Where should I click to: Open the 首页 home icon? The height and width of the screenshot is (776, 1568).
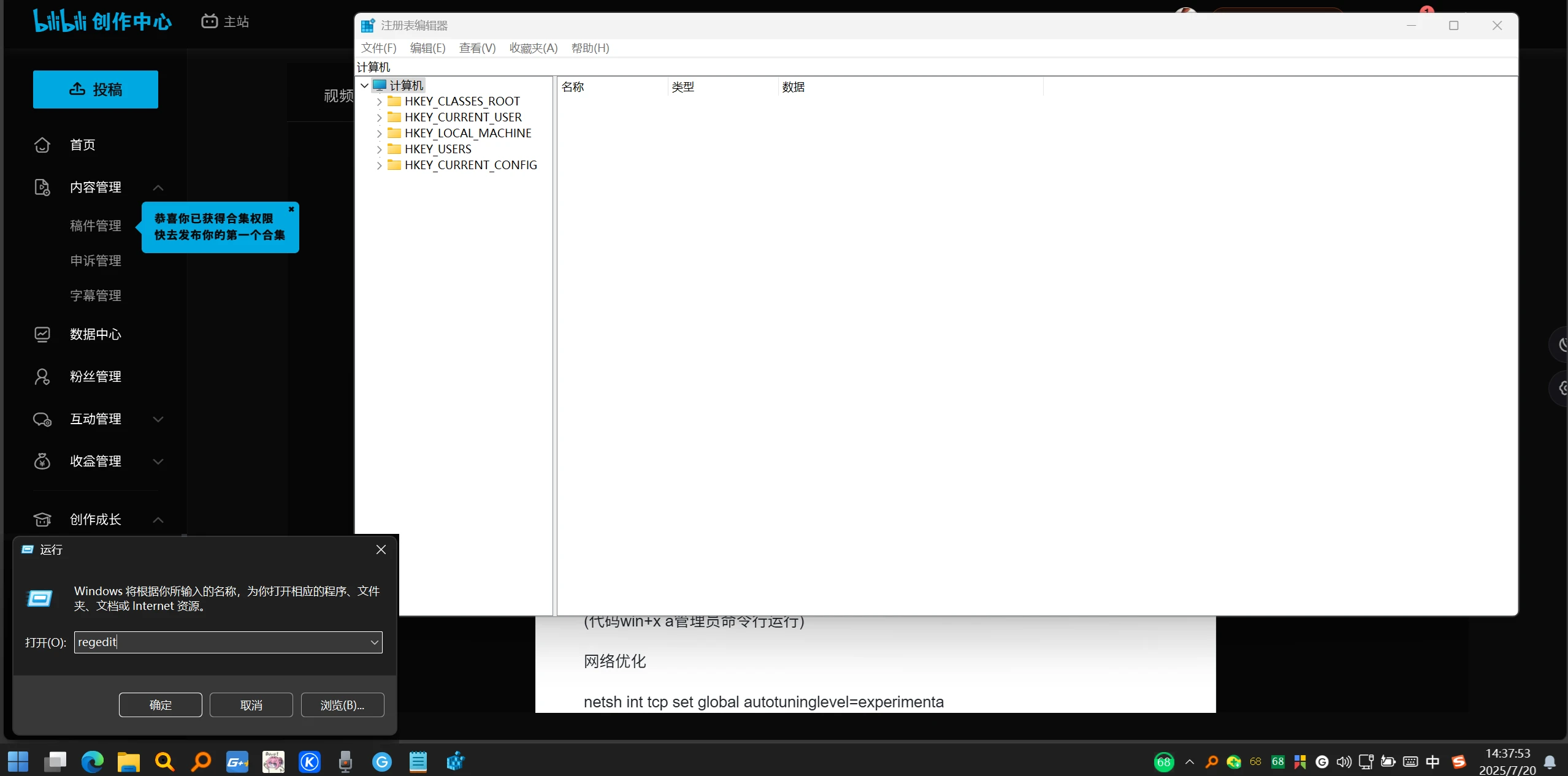click(42, 145)
